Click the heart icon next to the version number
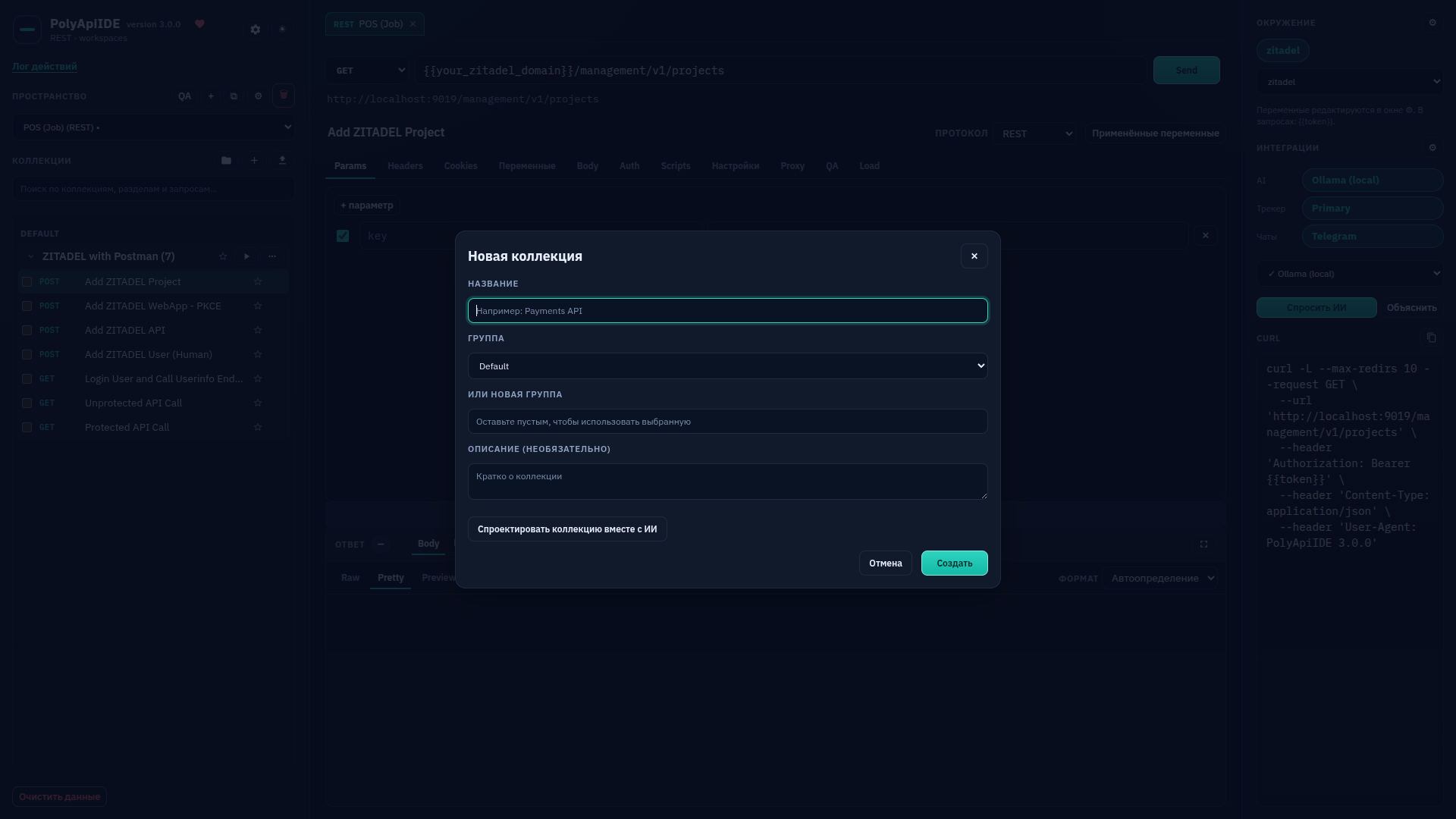Viewport: 1456px width, 819px height. coord(199,24)
